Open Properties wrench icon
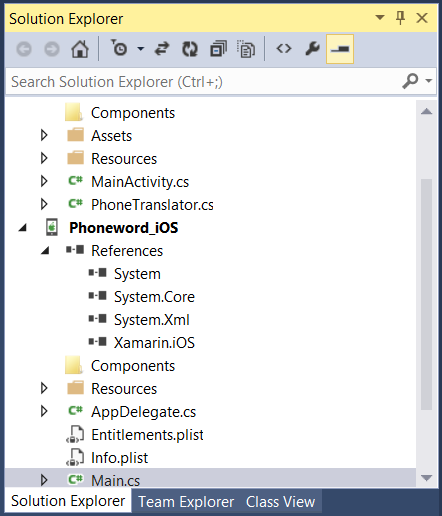This screenshot has height=516, width=442. click(312, 49)
